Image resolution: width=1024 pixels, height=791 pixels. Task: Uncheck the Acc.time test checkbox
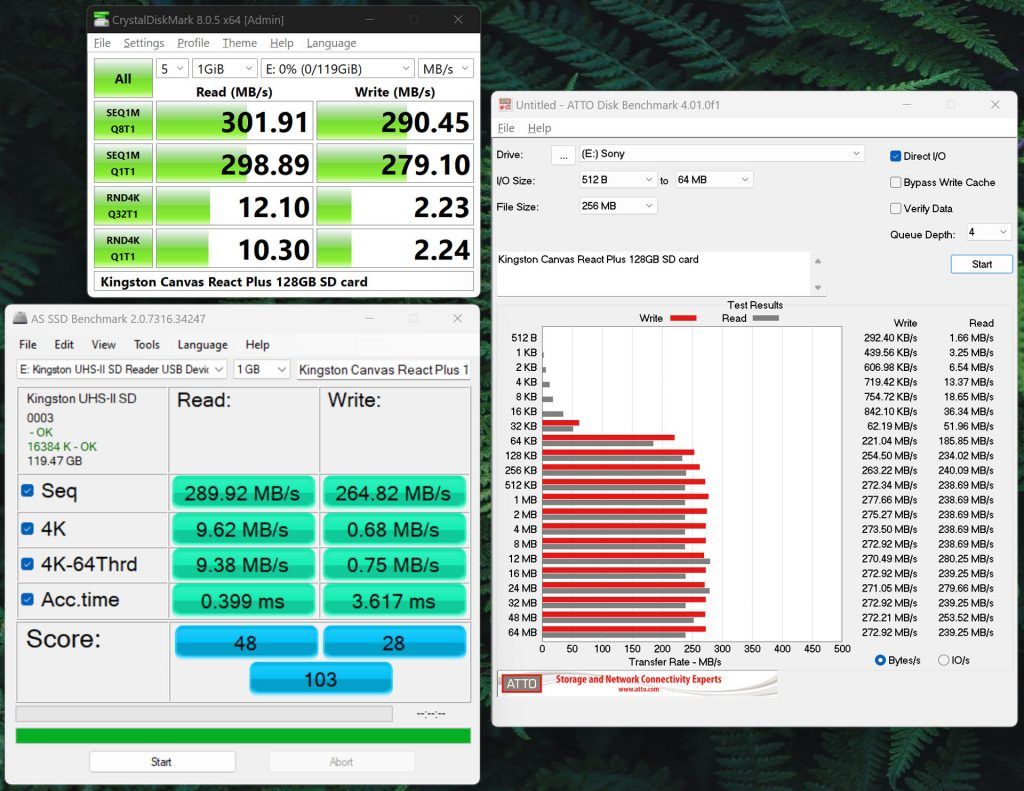[x=27, y=599]
